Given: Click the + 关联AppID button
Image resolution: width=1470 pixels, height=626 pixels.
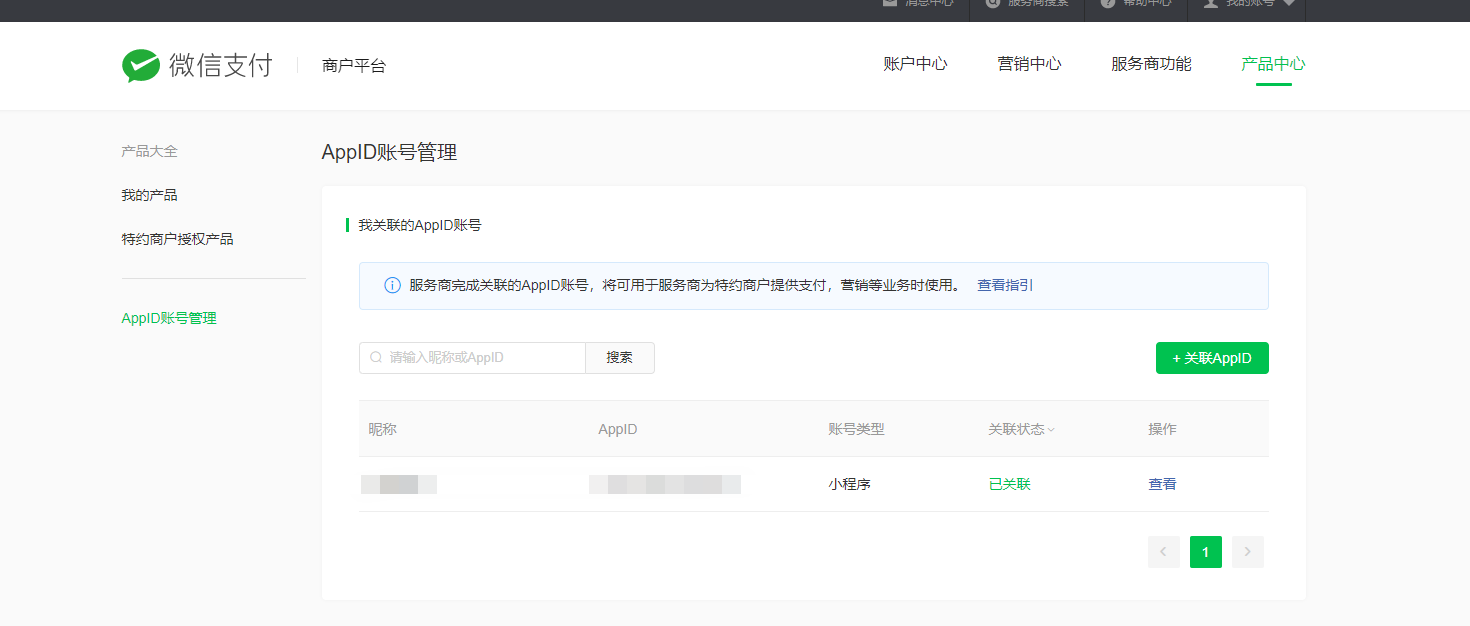Looking at the screenshot, I should 1212,358.
